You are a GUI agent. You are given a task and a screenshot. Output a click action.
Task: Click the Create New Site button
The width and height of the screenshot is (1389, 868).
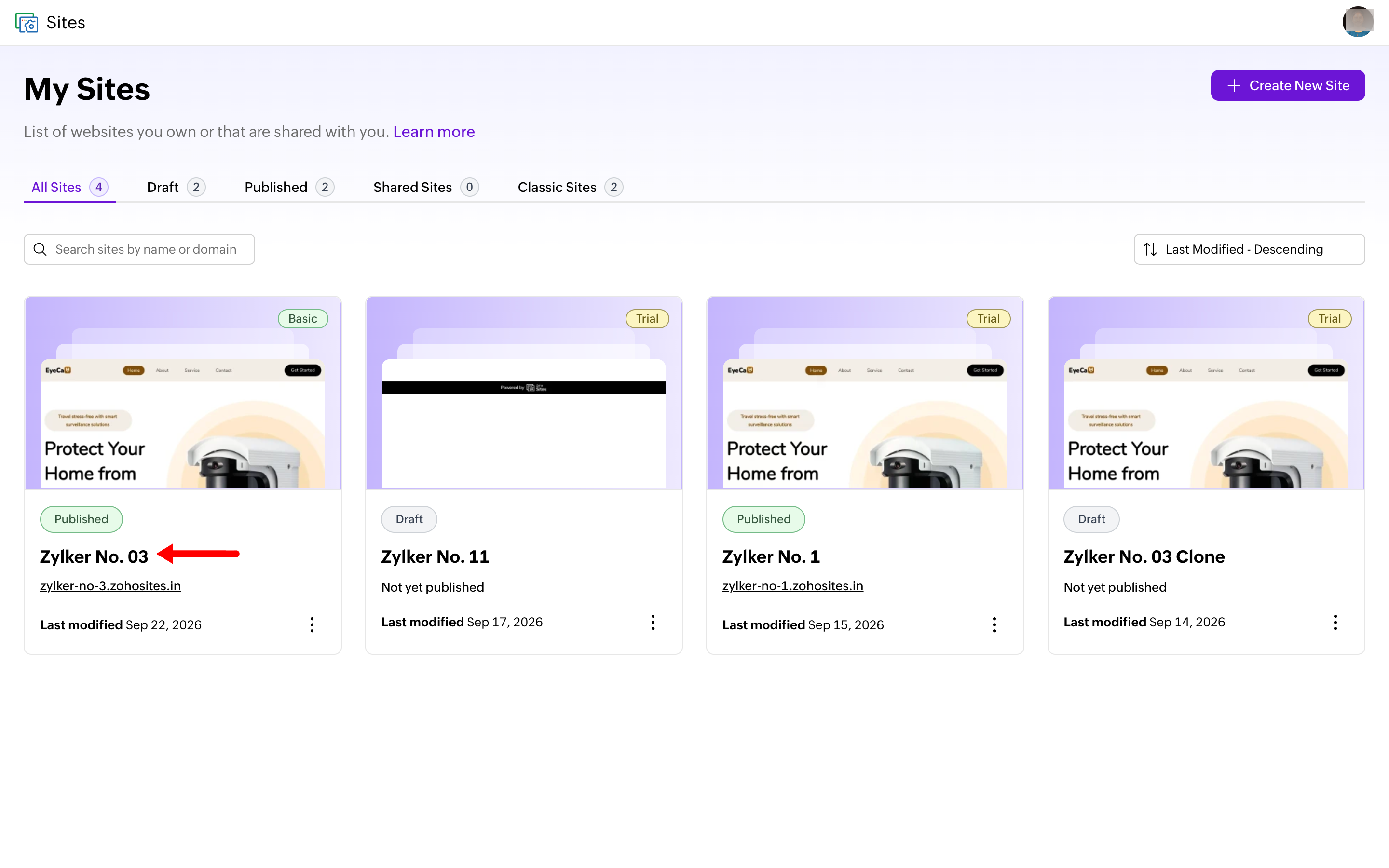pos(1287,85)
